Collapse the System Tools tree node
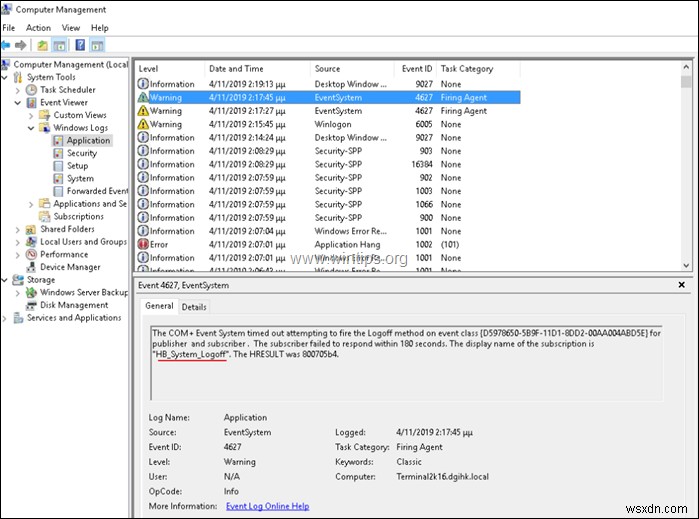Screen dimensions: 699x519 [x=4, y=78]
